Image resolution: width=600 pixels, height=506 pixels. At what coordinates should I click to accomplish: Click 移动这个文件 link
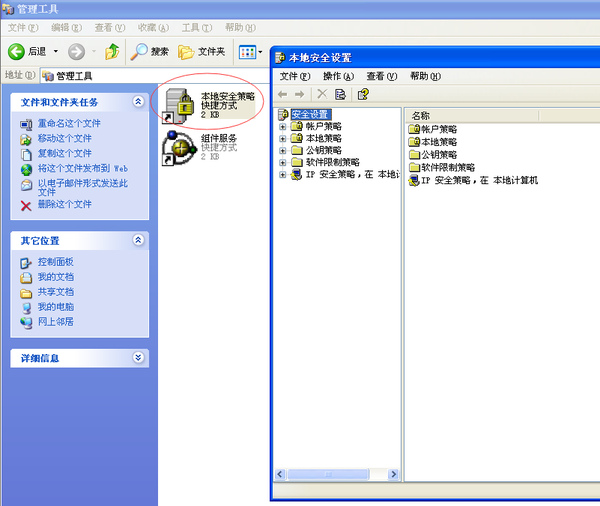64,138
